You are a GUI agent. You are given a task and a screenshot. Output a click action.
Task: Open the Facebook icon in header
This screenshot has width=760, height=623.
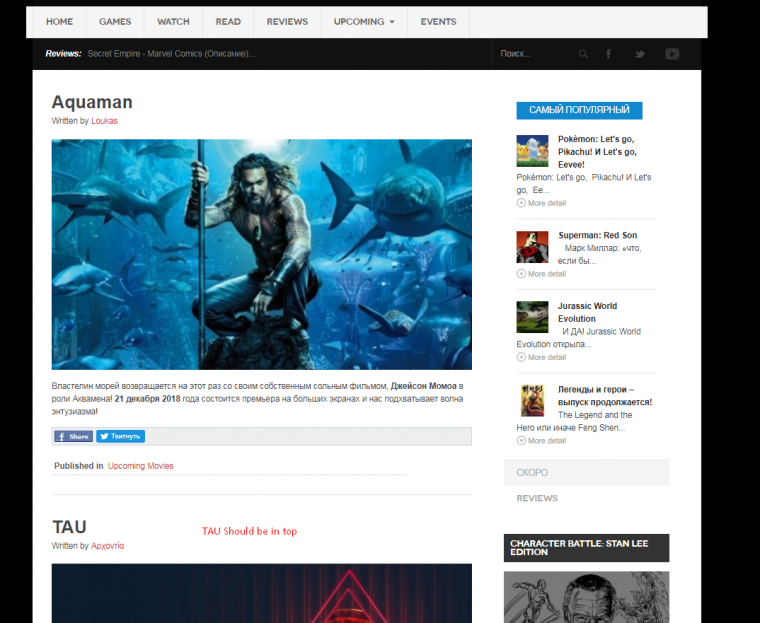click(x=608, y=54)
